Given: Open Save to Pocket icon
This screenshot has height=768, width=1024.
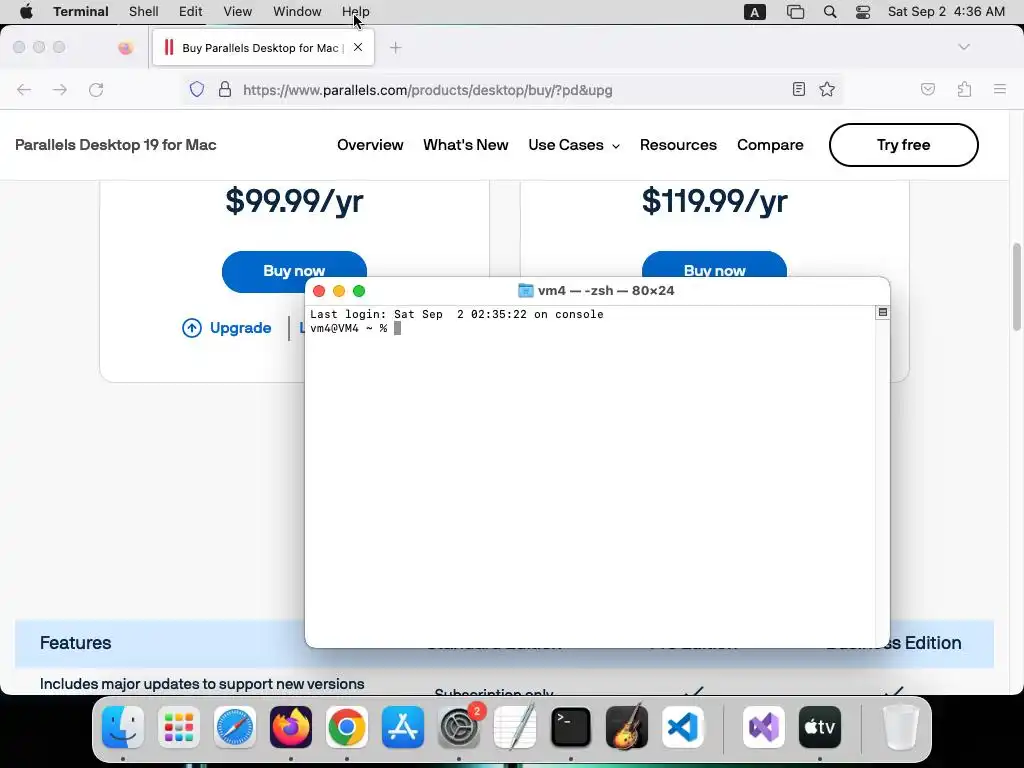Looking at the screenshot, I should click(928, 89).
